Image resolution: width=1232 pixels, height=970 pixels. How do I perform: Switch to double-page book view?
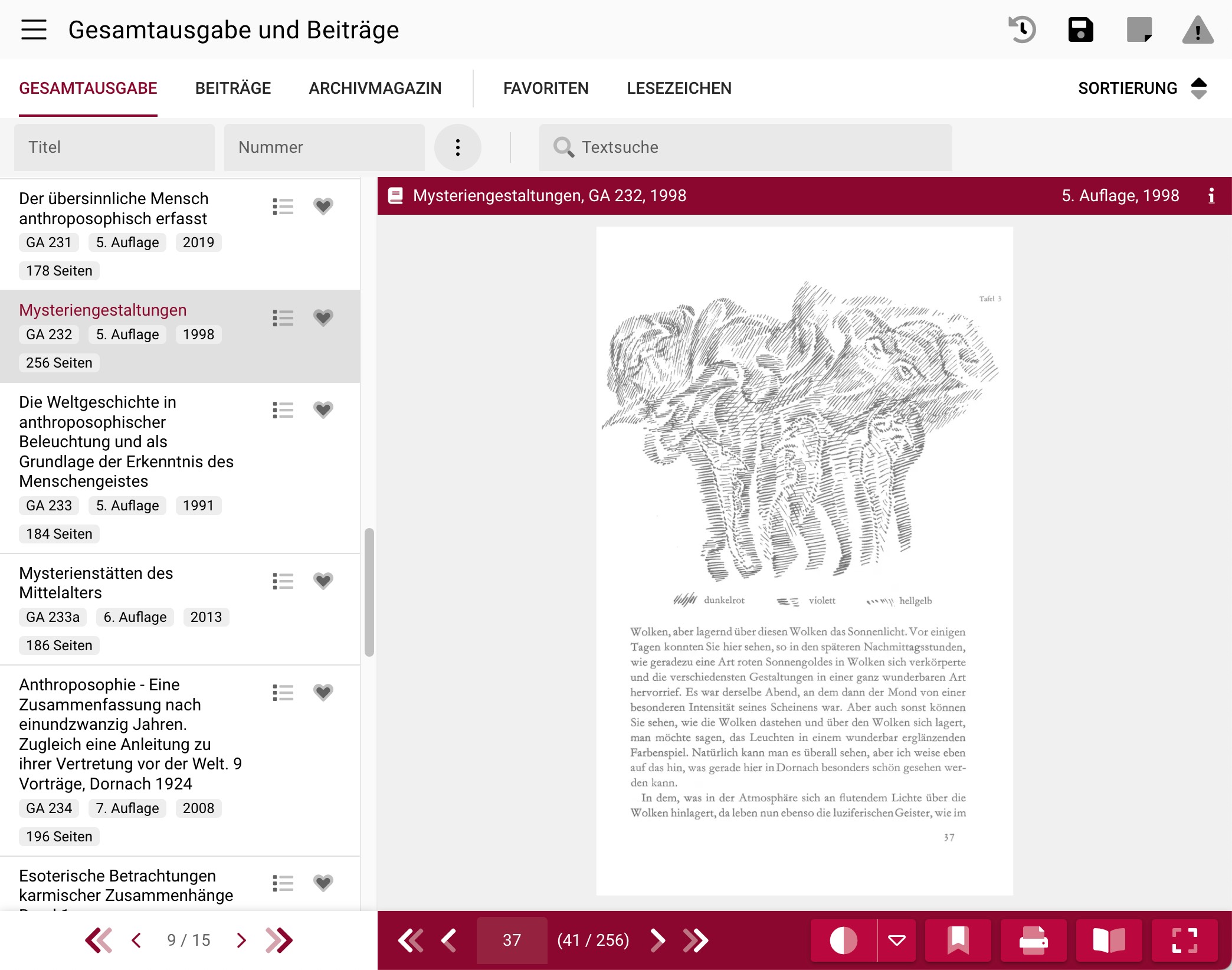click(1109, 940)
